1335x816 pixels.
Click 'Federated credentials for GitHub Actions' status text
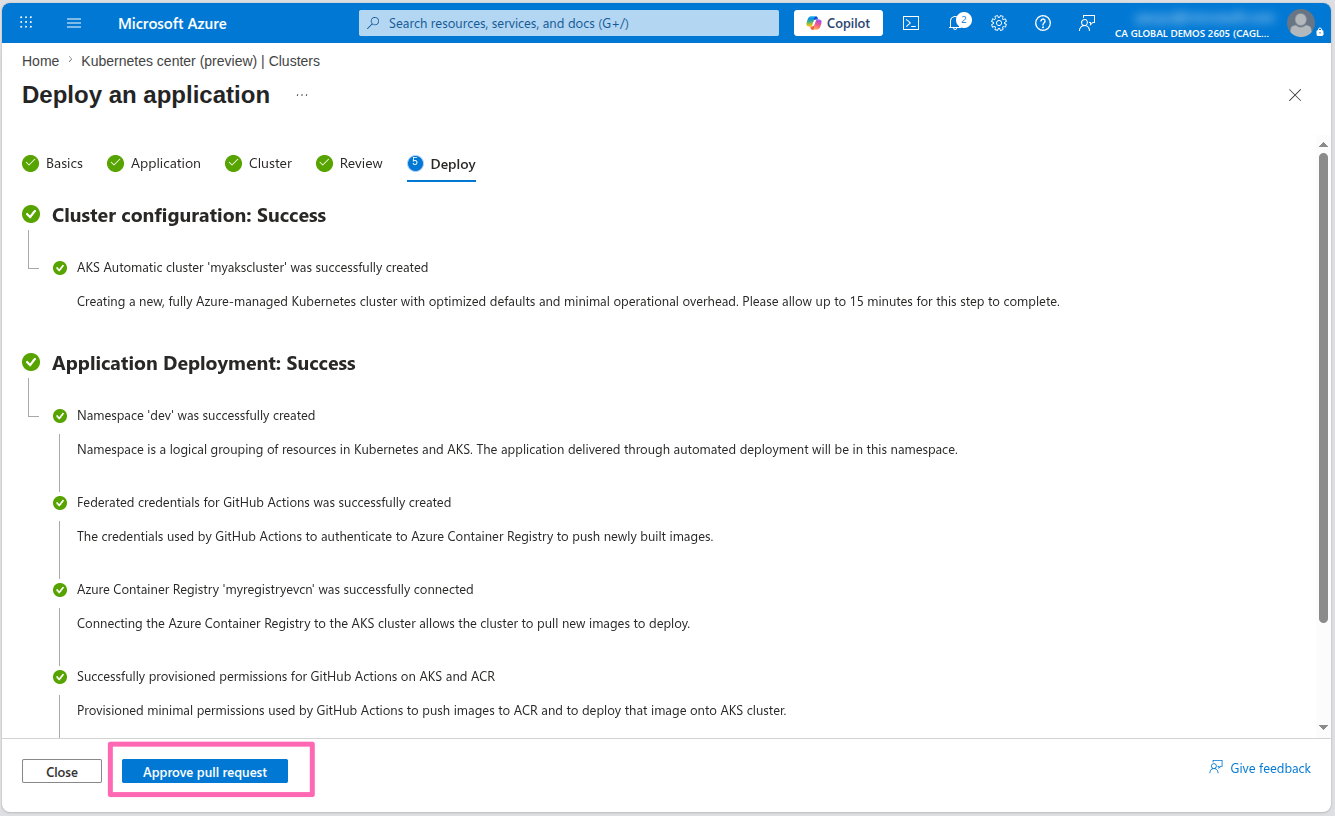pos(264,502)
